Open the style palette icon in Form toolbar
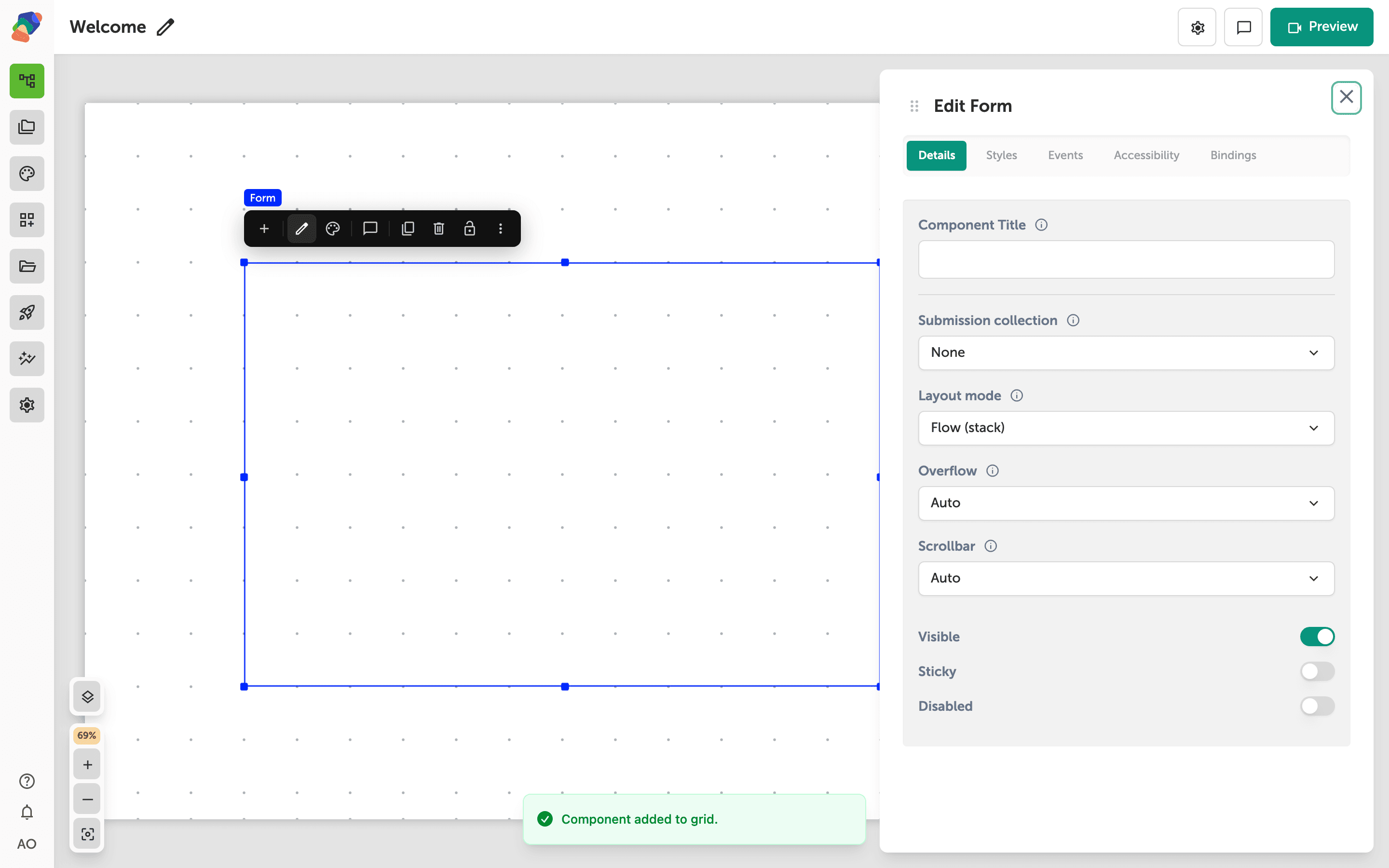The height and width of the screenshot is (868, 1389). coord(333,229)
